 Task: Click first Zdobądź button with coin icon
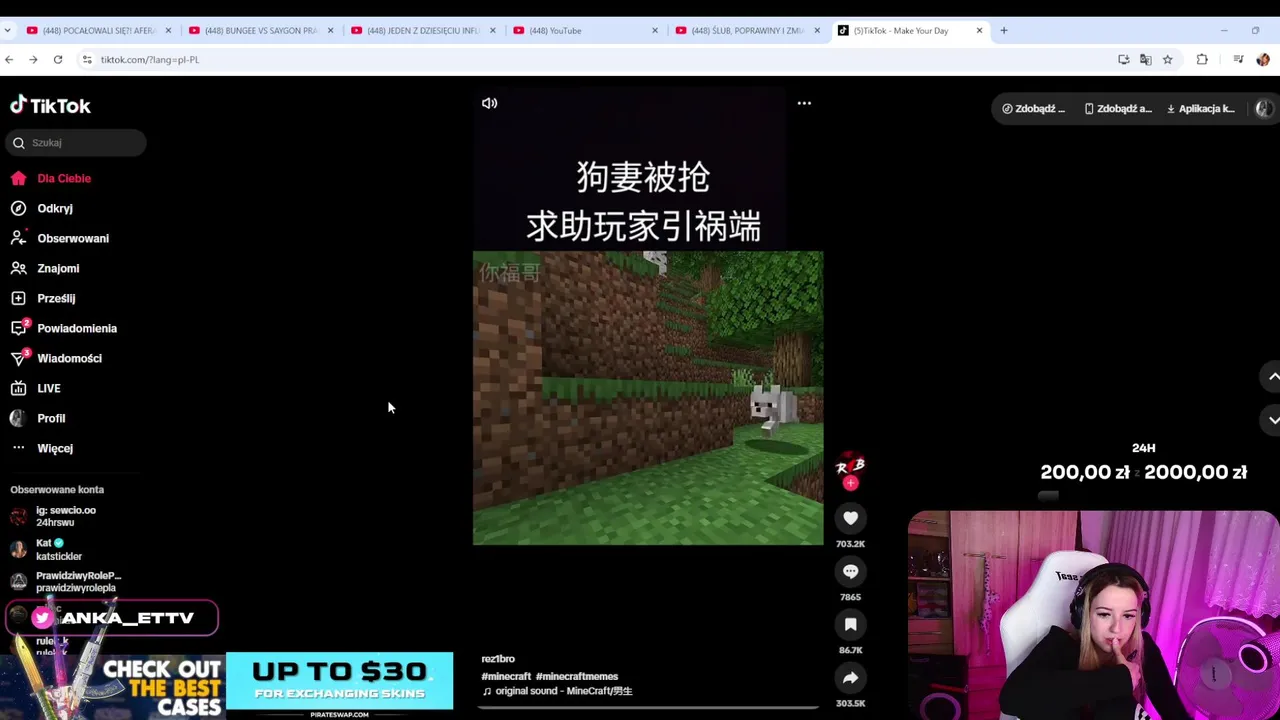tap(1034, 109)
